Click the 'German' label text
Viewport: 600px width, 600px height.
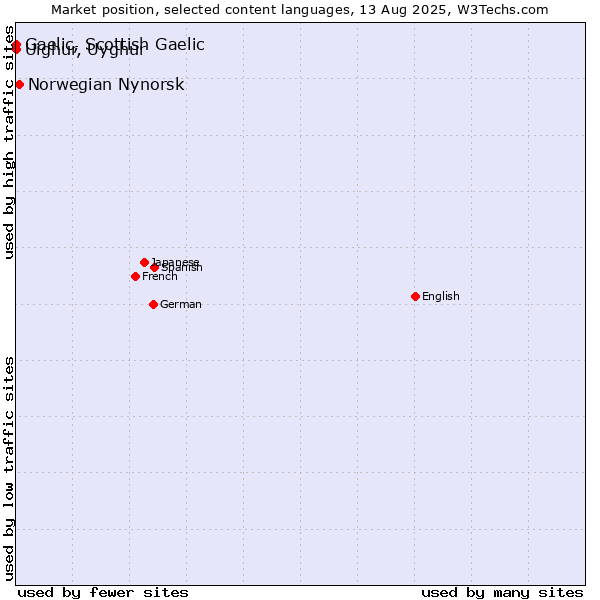180,304
